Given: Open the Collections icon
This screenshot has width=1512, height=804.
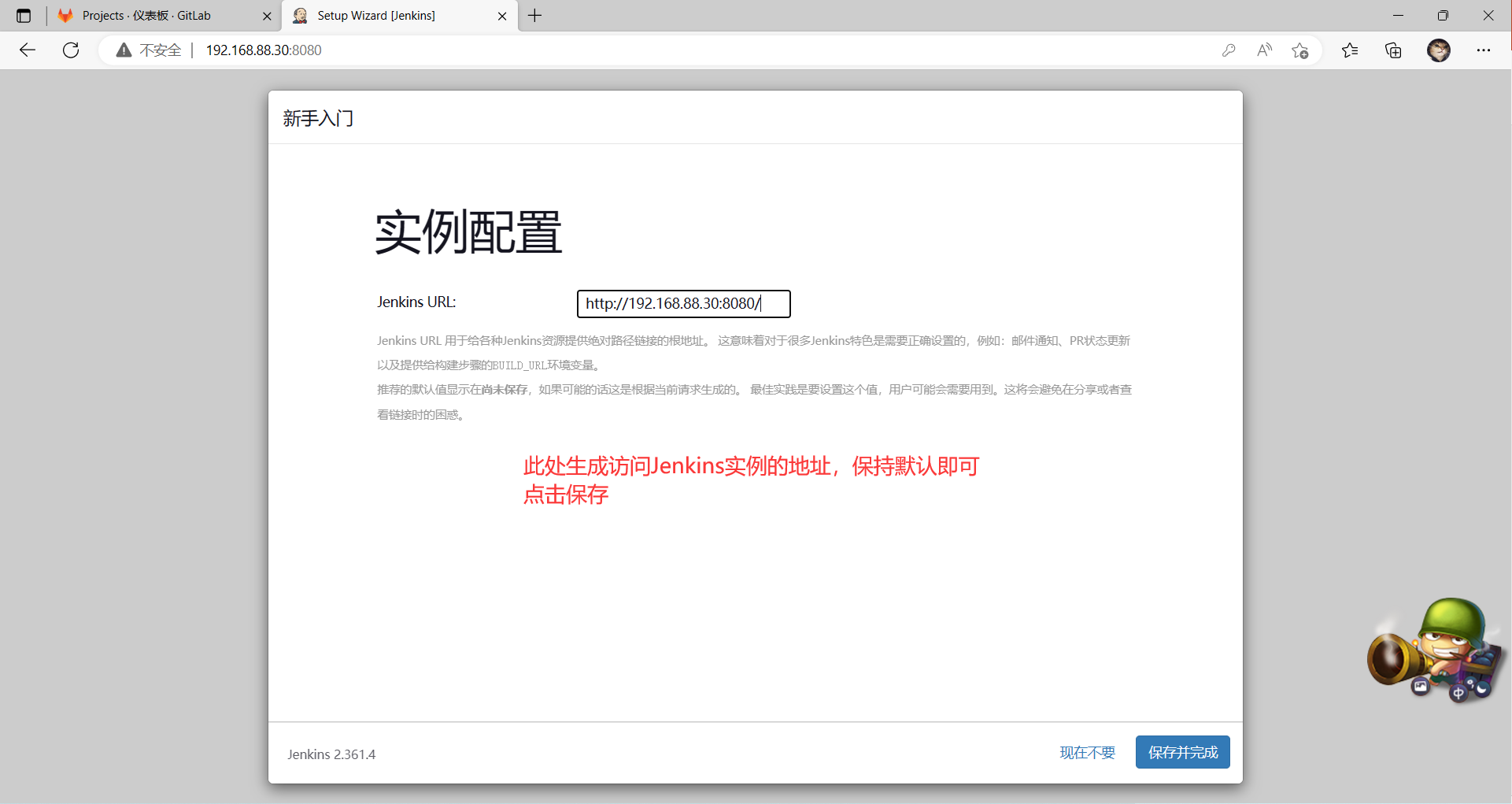Looking at the screenshot, I should 1393,50.
